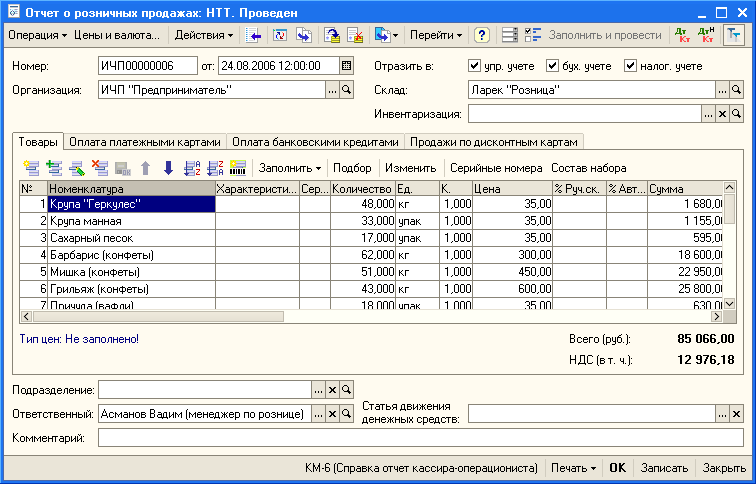Click the Грильяж (конфеты) cell
The height and width of the screenshot is (484, 756).
(x=131, y=289)
